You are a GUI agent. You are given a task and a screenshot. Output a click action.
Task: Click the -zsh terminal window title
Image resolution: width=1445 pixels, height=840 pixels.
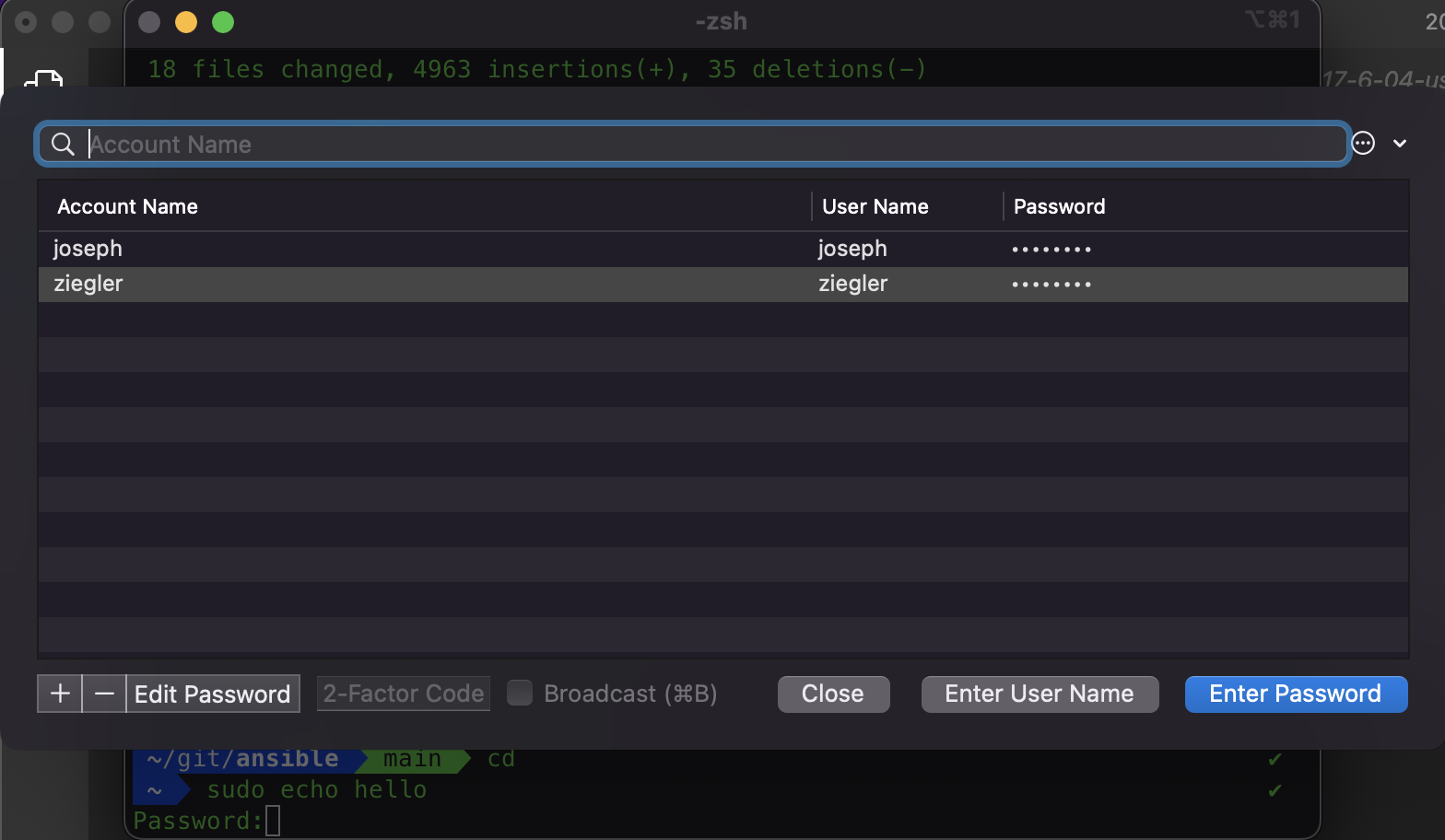(x=722, y=21)
